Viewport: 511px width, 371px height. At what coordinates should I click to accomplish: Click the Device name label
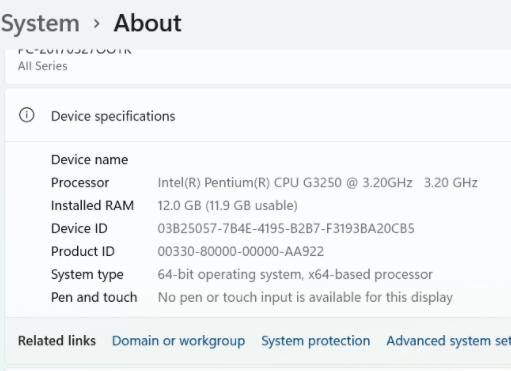[89, 160]
